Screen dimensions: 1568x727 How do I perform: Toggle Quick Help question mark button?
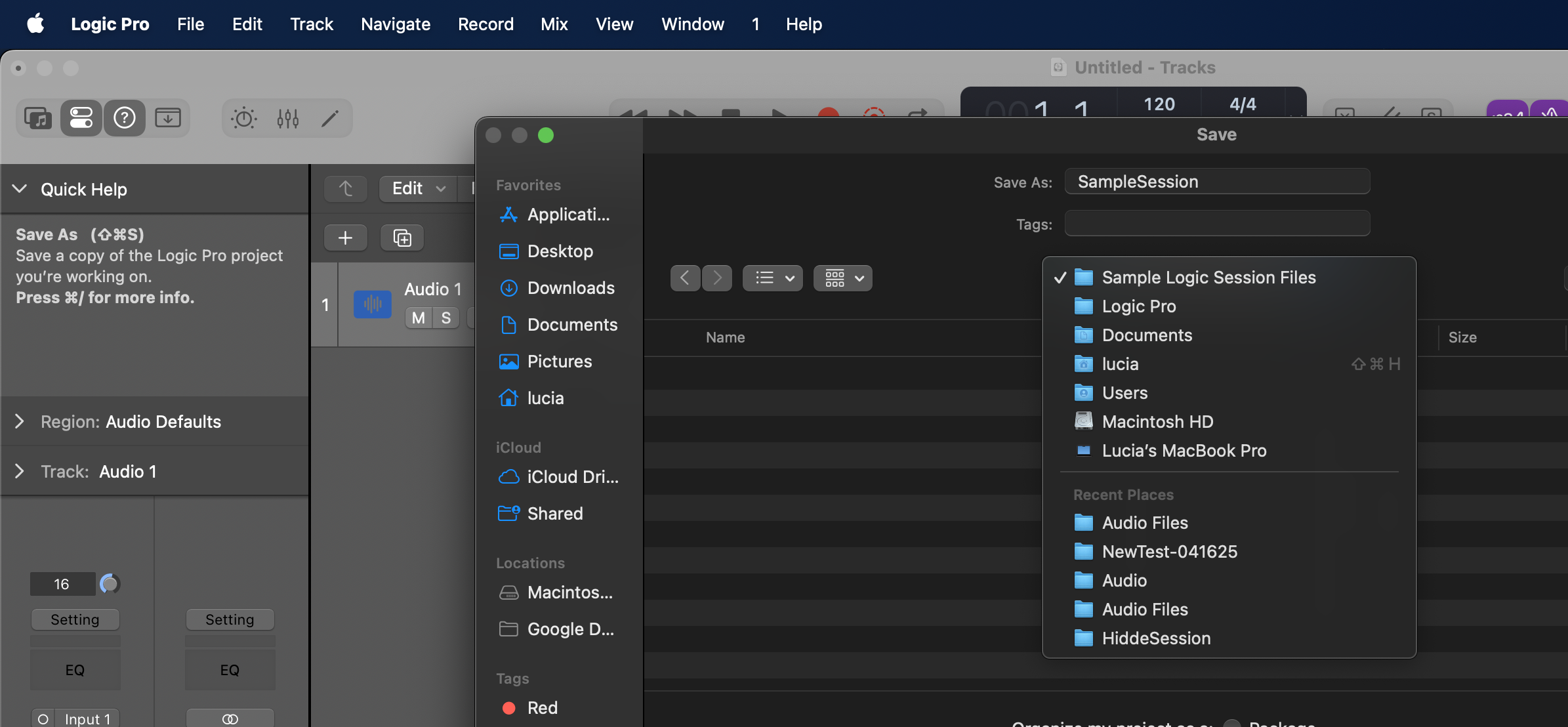pyautogui.click(x=125, y=118)
